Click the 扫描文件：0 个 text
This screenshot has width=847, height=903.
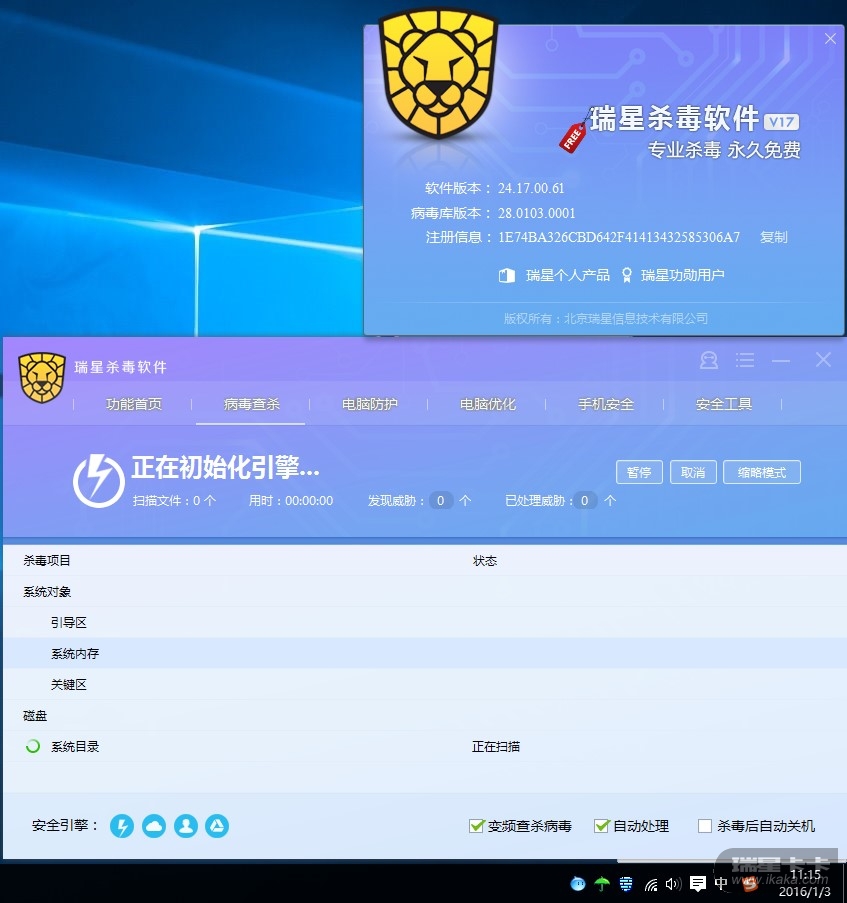[174, 500]
